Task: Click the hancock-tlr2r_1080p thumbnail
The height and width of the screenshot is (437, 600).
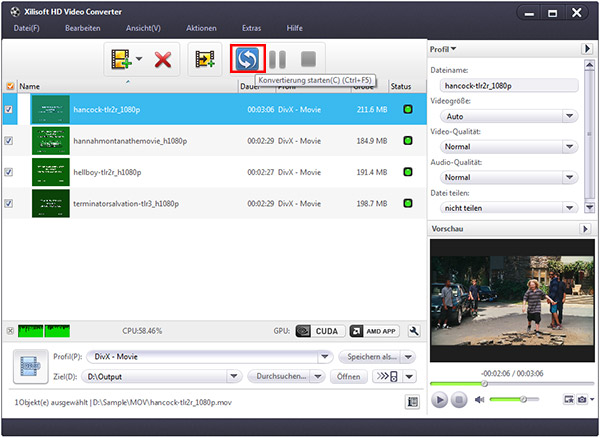Action: pos(51,109)
